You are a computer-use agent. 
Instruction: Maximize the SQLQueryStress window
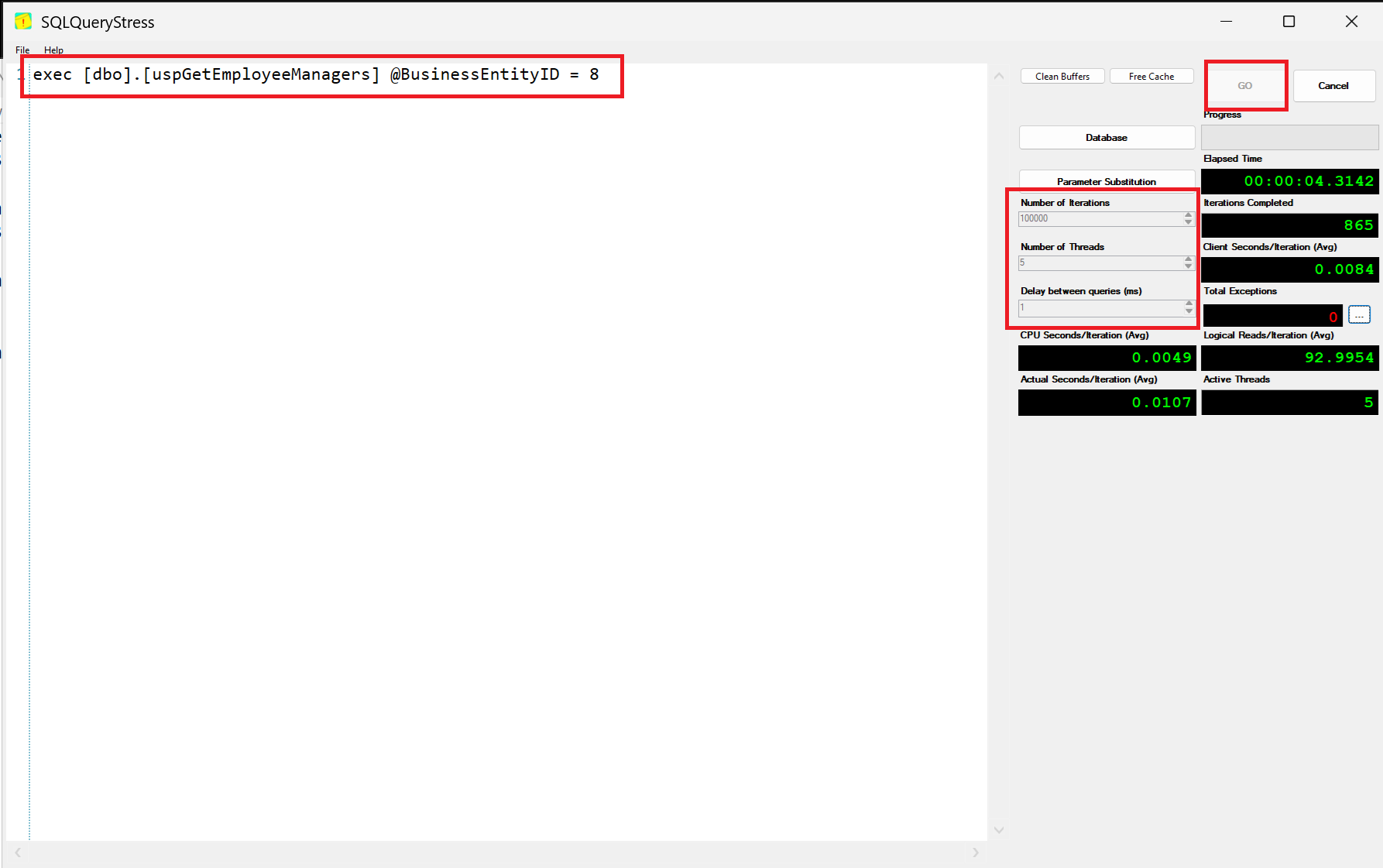coord(1289,22)
